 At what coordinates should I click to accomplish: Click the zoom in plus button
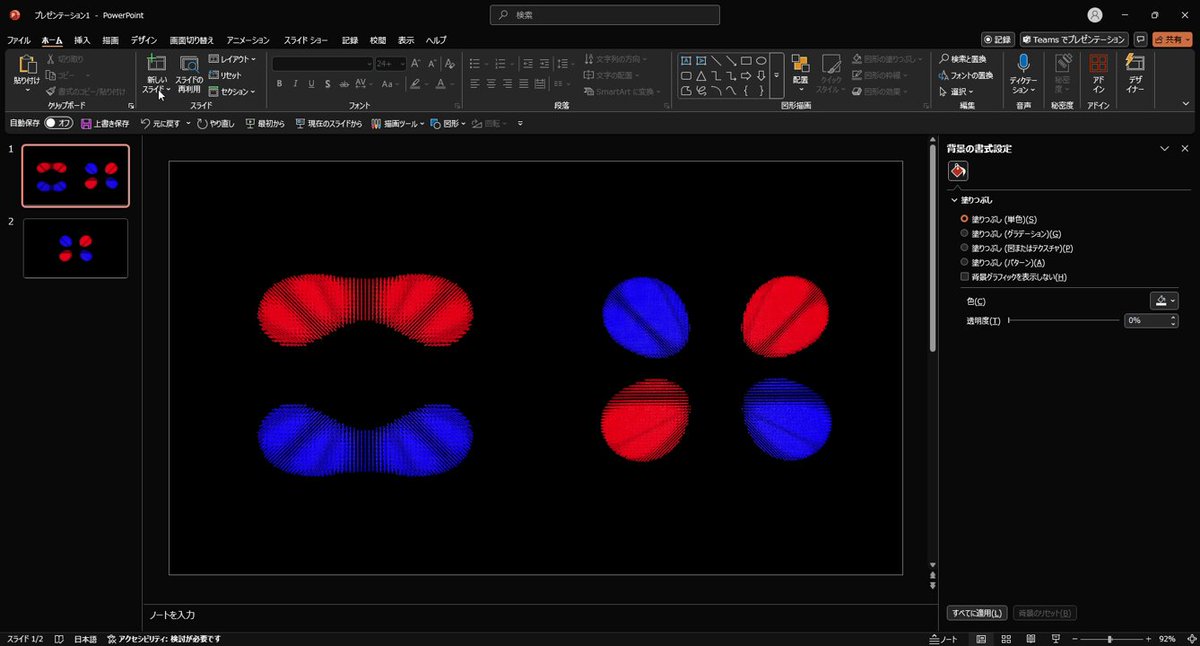point(1146,639)
